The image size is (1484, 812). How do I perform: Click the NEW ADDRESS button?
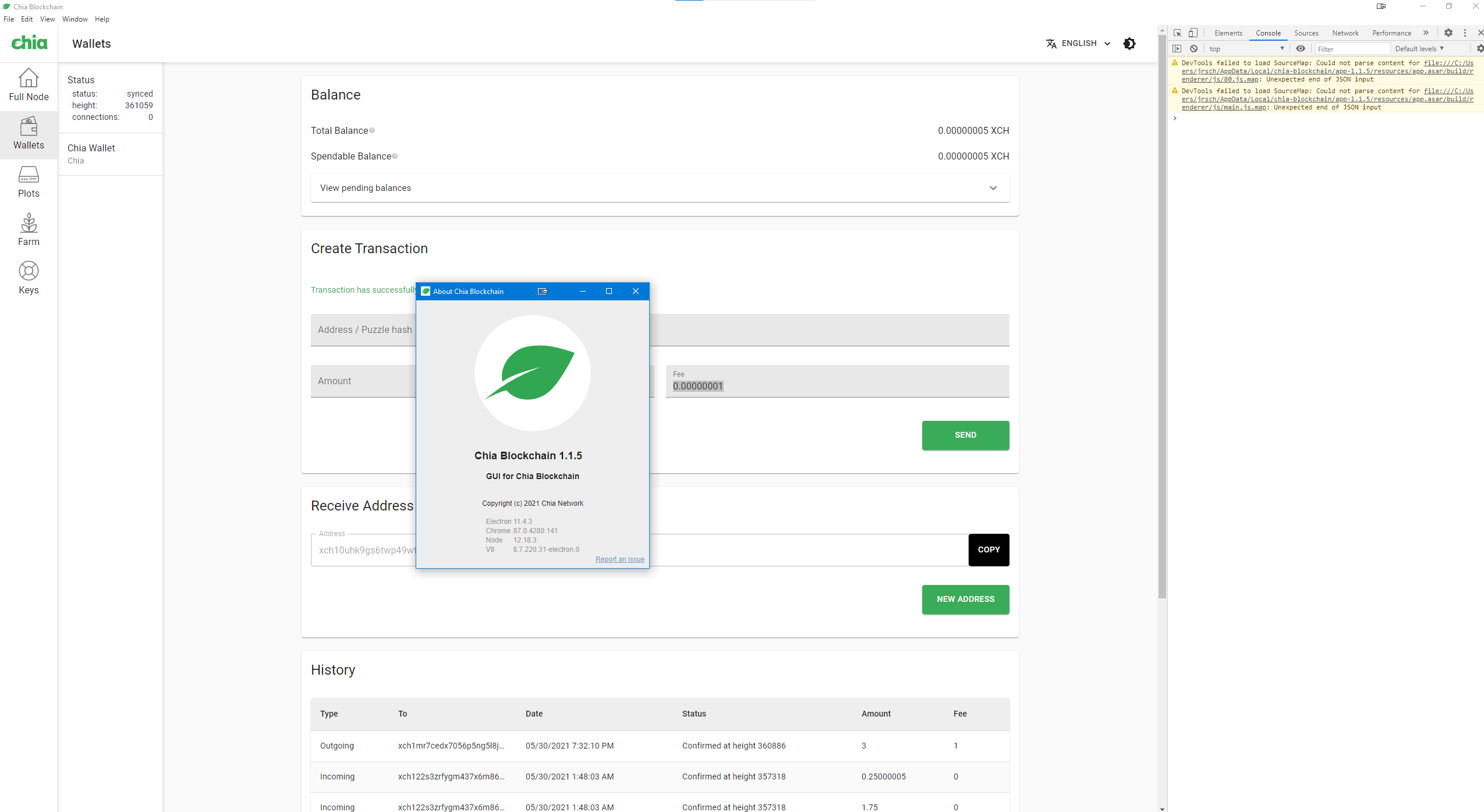pyautogui.click(x=965, y=600)
